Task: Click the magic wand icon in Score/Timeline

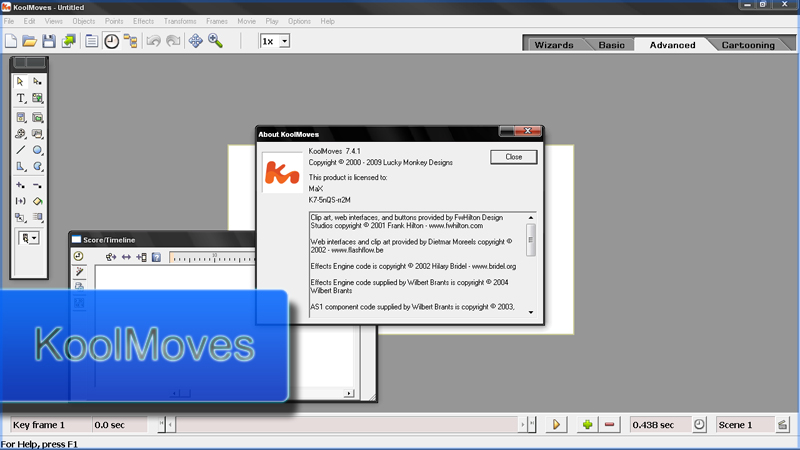Action: tap(79, 272)
